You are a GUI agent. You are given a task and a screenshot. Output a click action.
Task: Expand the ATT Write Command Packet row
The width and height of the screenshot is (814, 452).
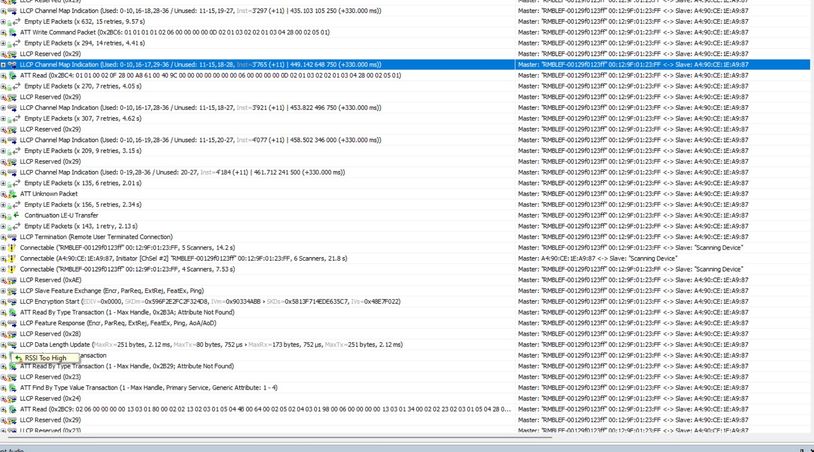(x=3, y=33)
